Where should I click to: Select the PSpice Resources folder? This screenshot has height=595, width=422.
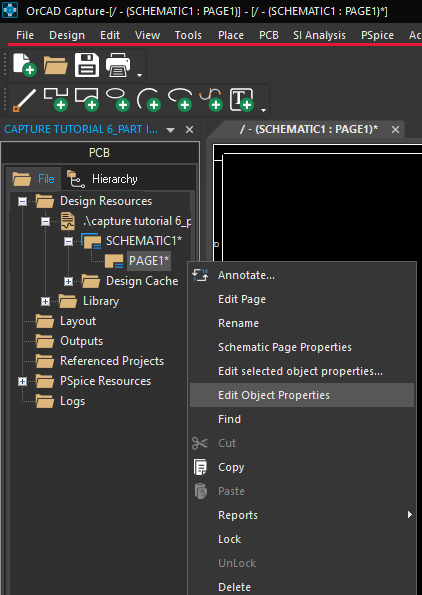coord(106,381)
